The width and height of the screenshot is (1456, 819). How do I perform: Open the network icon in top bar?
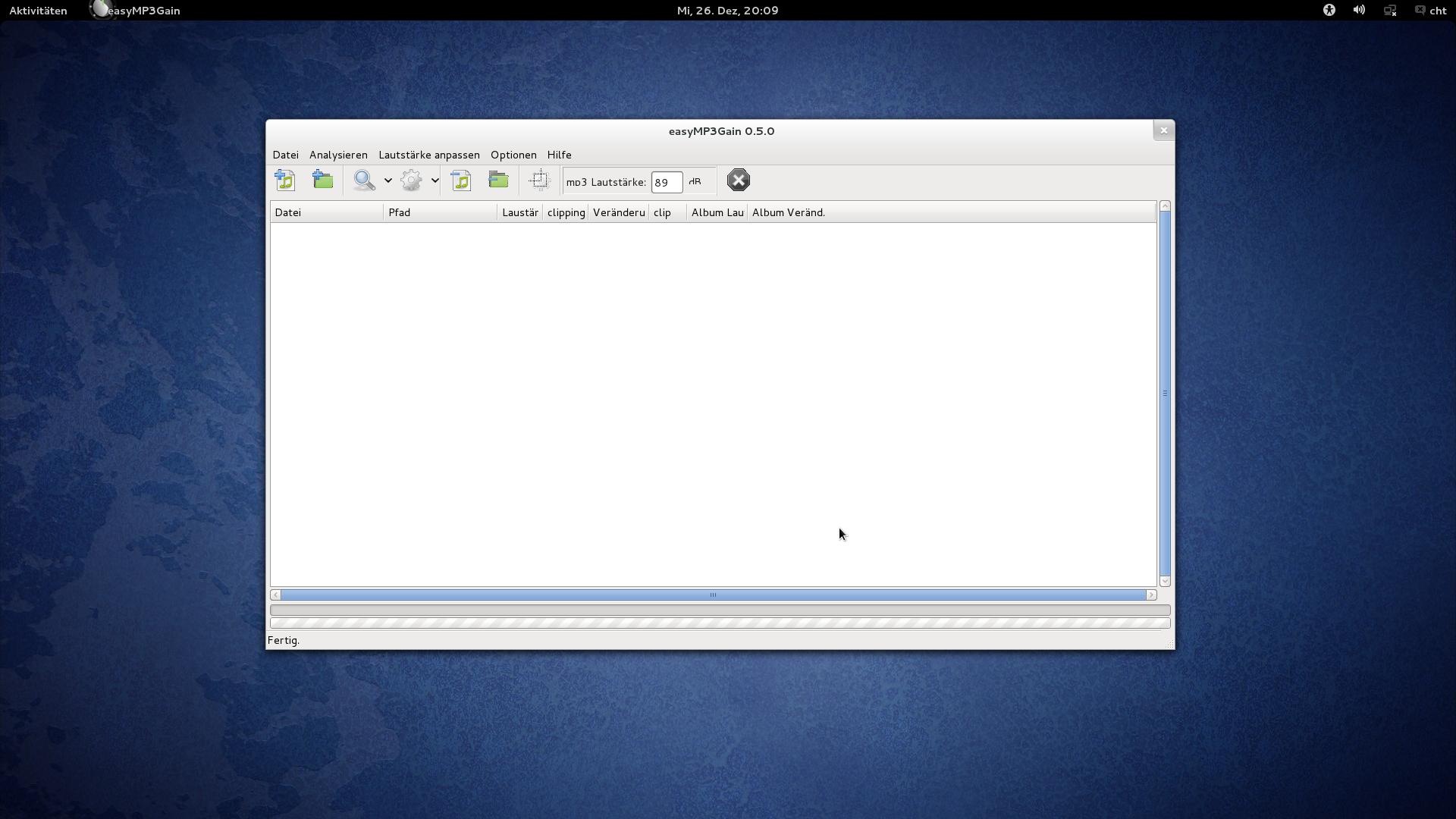(x=1390, y=11)
